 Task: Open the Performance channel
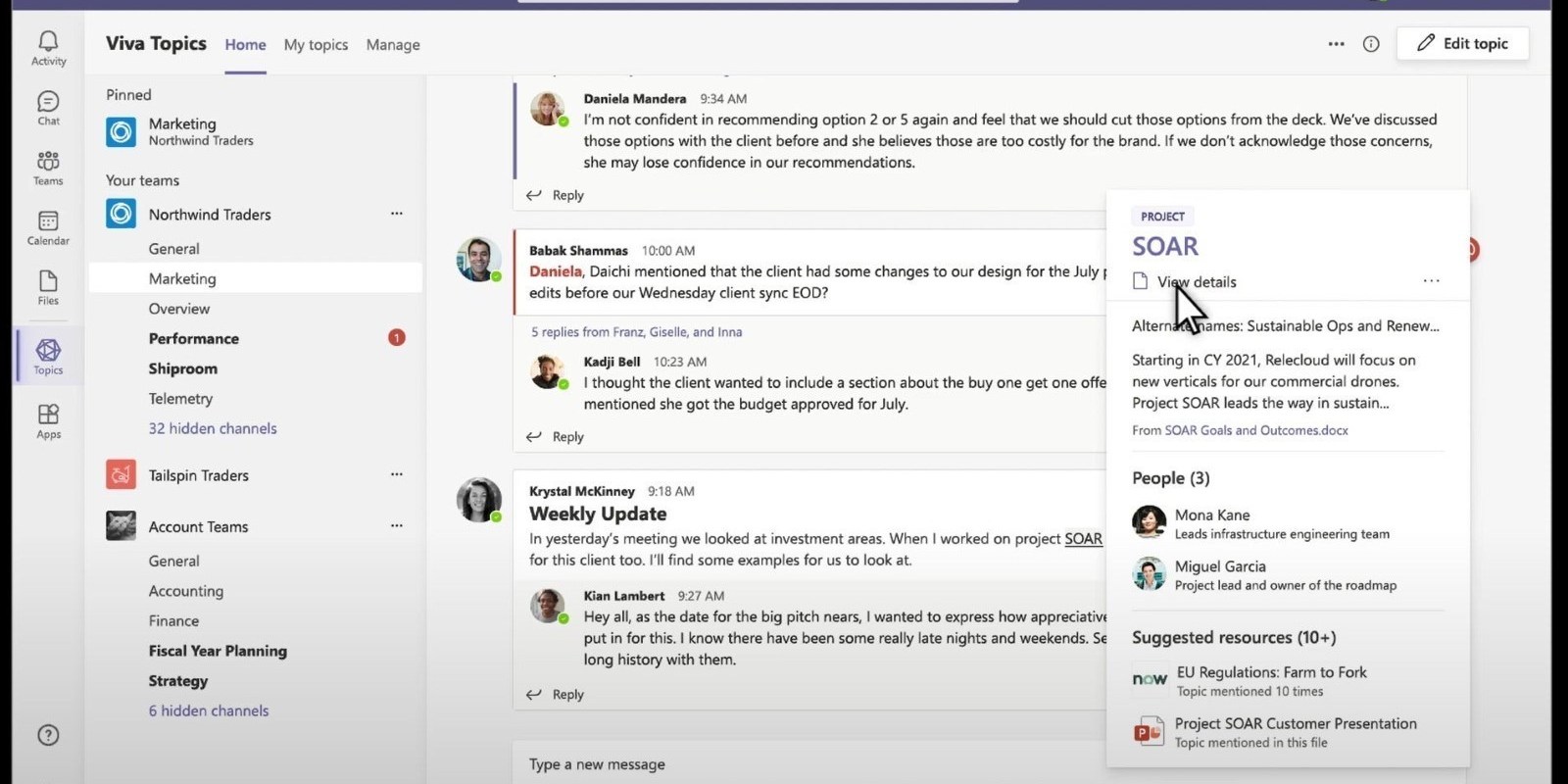(194, 339)
